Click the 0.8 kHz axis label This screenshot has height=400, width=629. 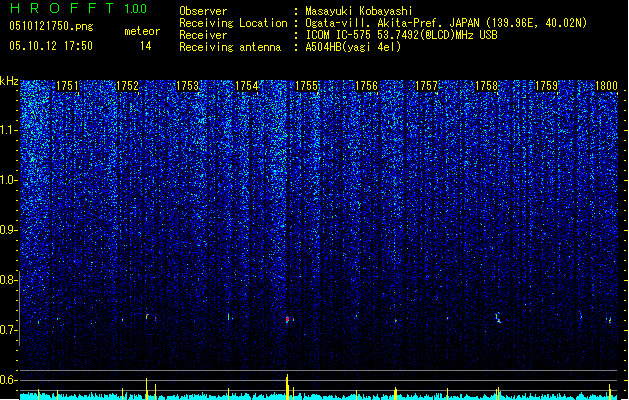(9, 280)
